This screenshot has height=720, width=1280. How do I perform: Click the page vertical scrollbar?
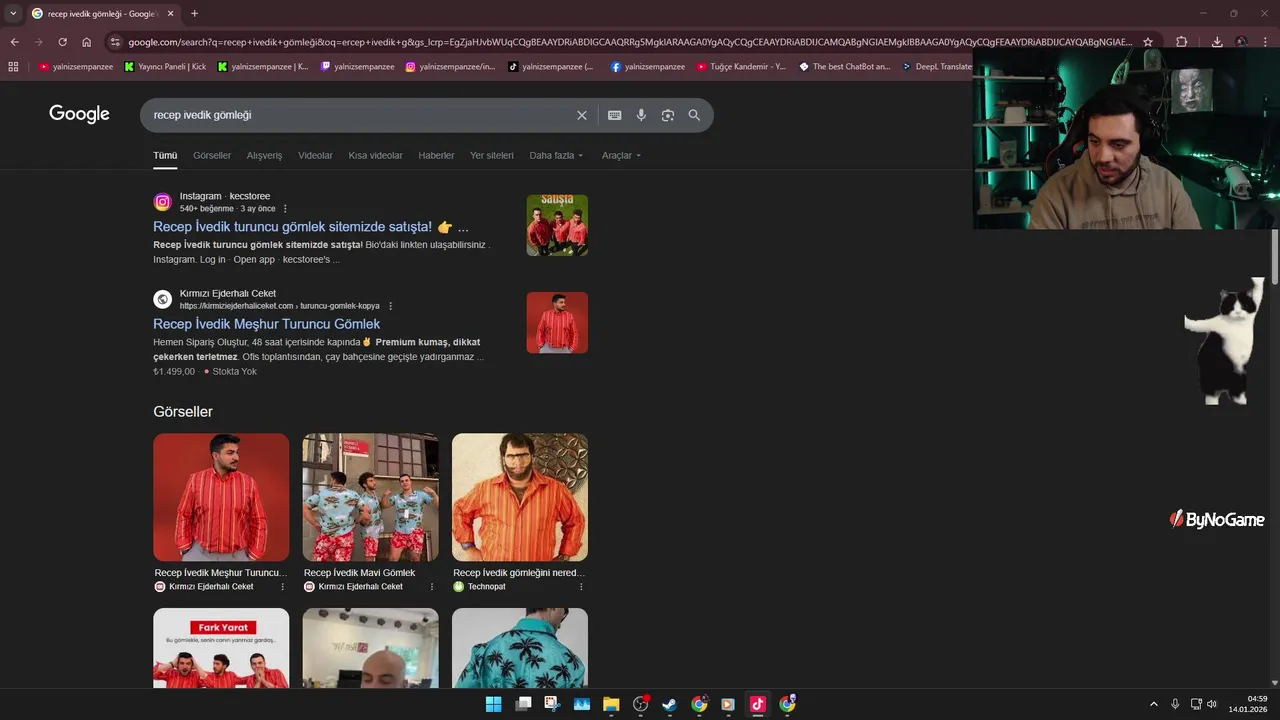1275,258
